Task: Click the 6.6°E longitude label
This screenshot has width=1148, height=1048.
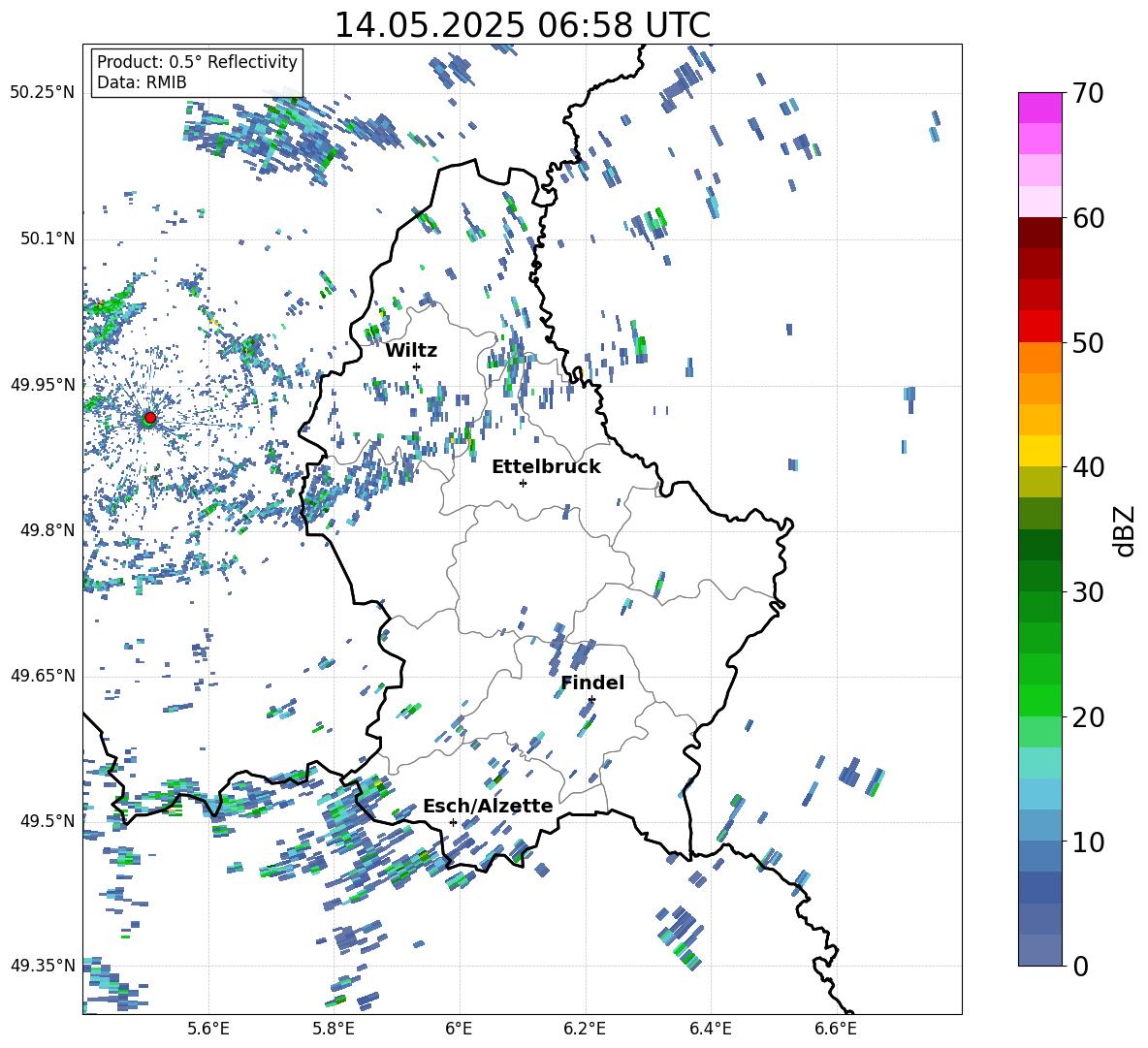Action: point(836,1029)
